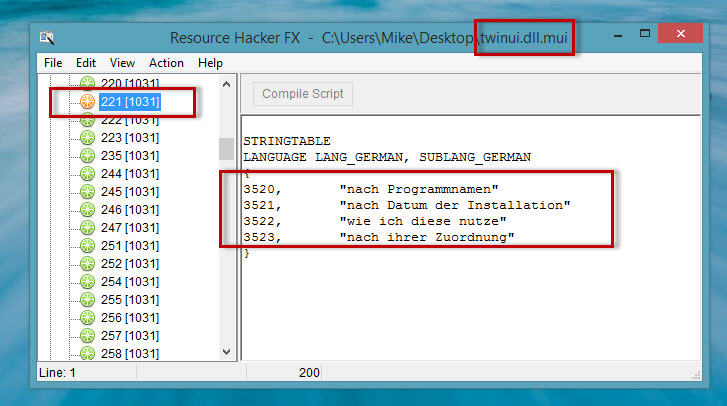Select tree item 252 [1031]

click(130, 264)
